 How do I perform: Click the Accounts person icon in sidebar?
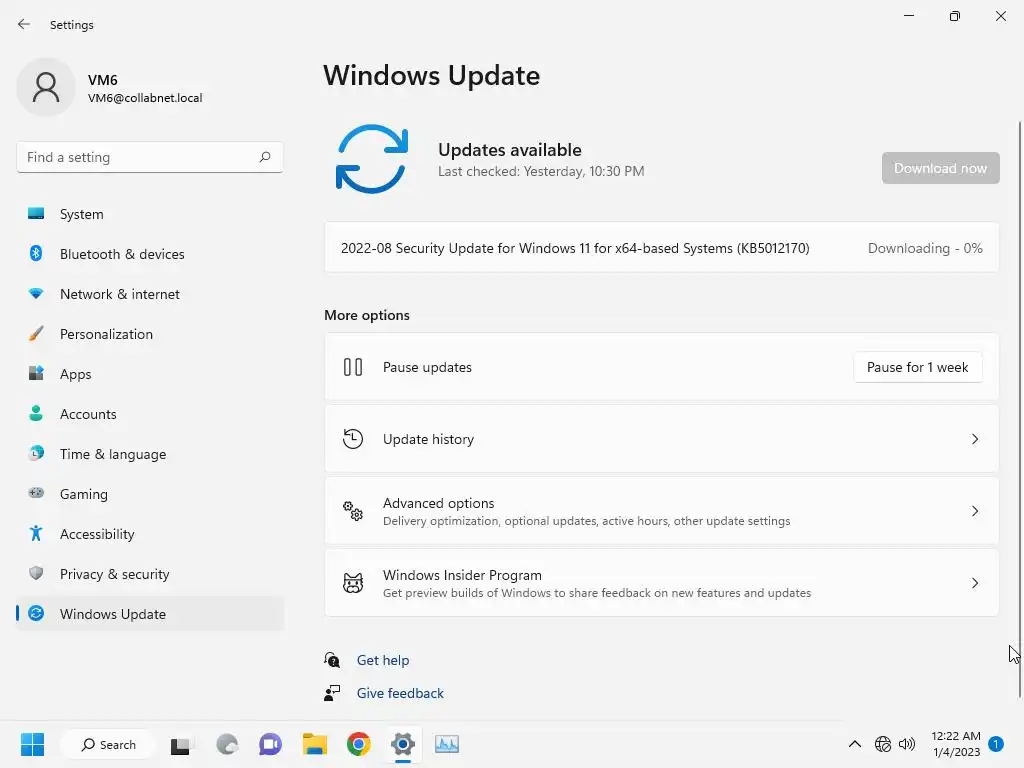[x=36, y=413]
